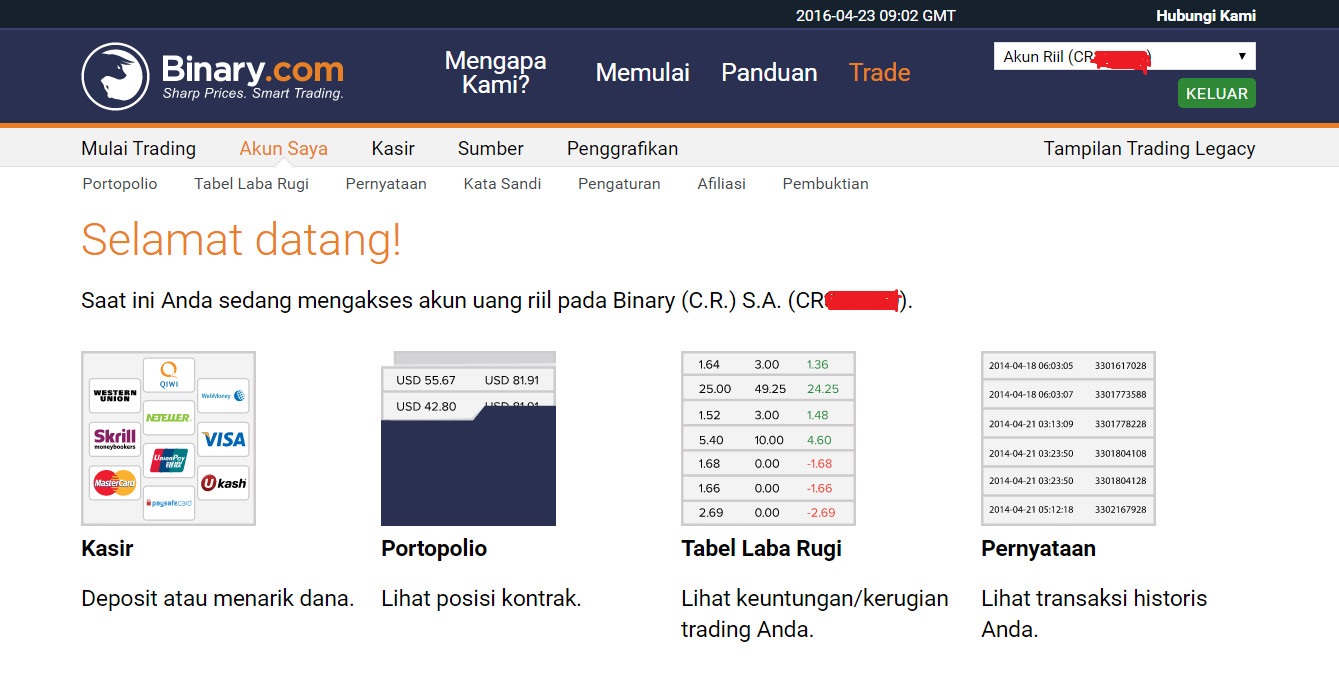Open Hubungi Kami link
1339x678 pixels.
[1206, 15]
